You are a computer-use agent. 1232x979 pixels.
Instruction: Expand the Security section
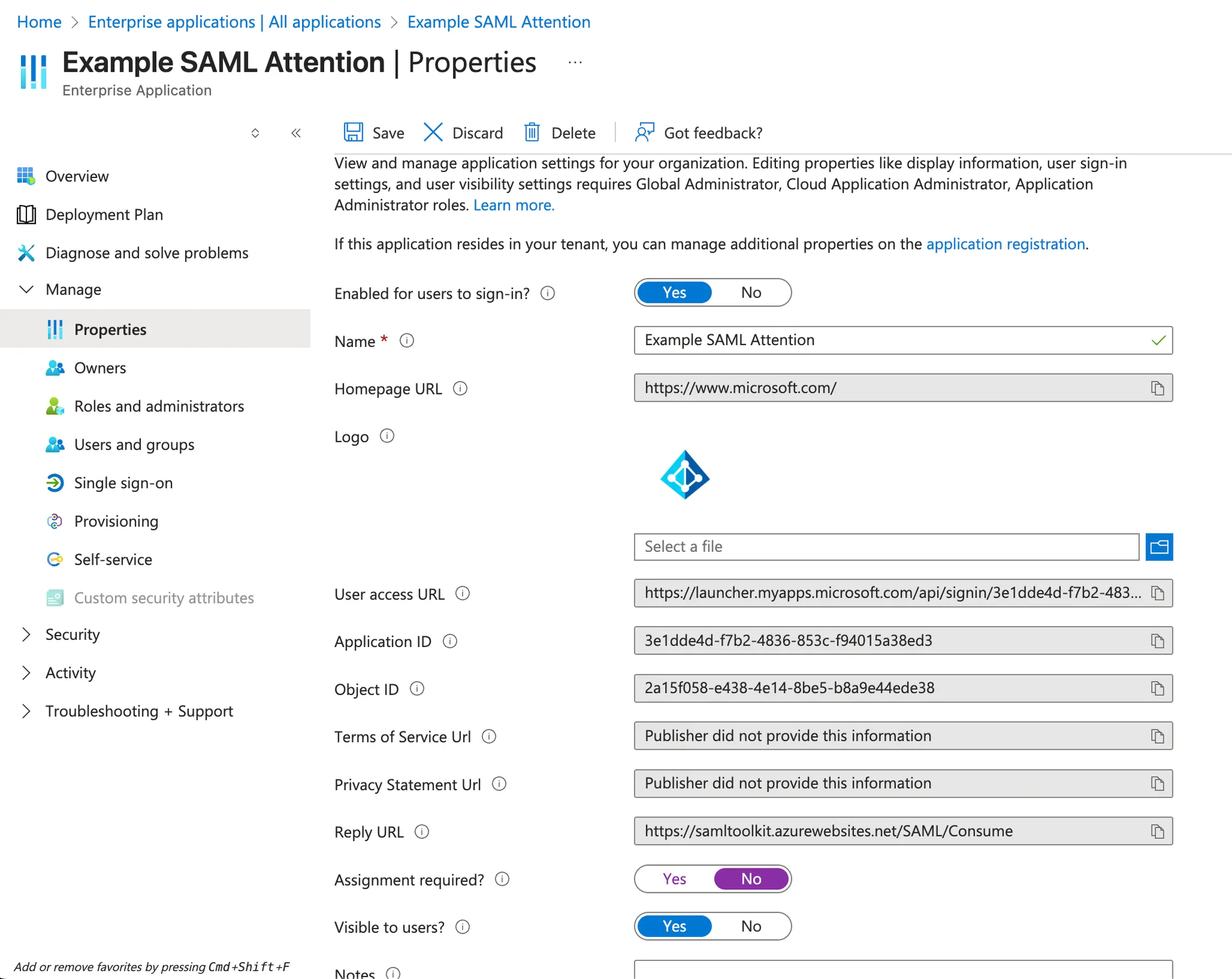[26, 634]
